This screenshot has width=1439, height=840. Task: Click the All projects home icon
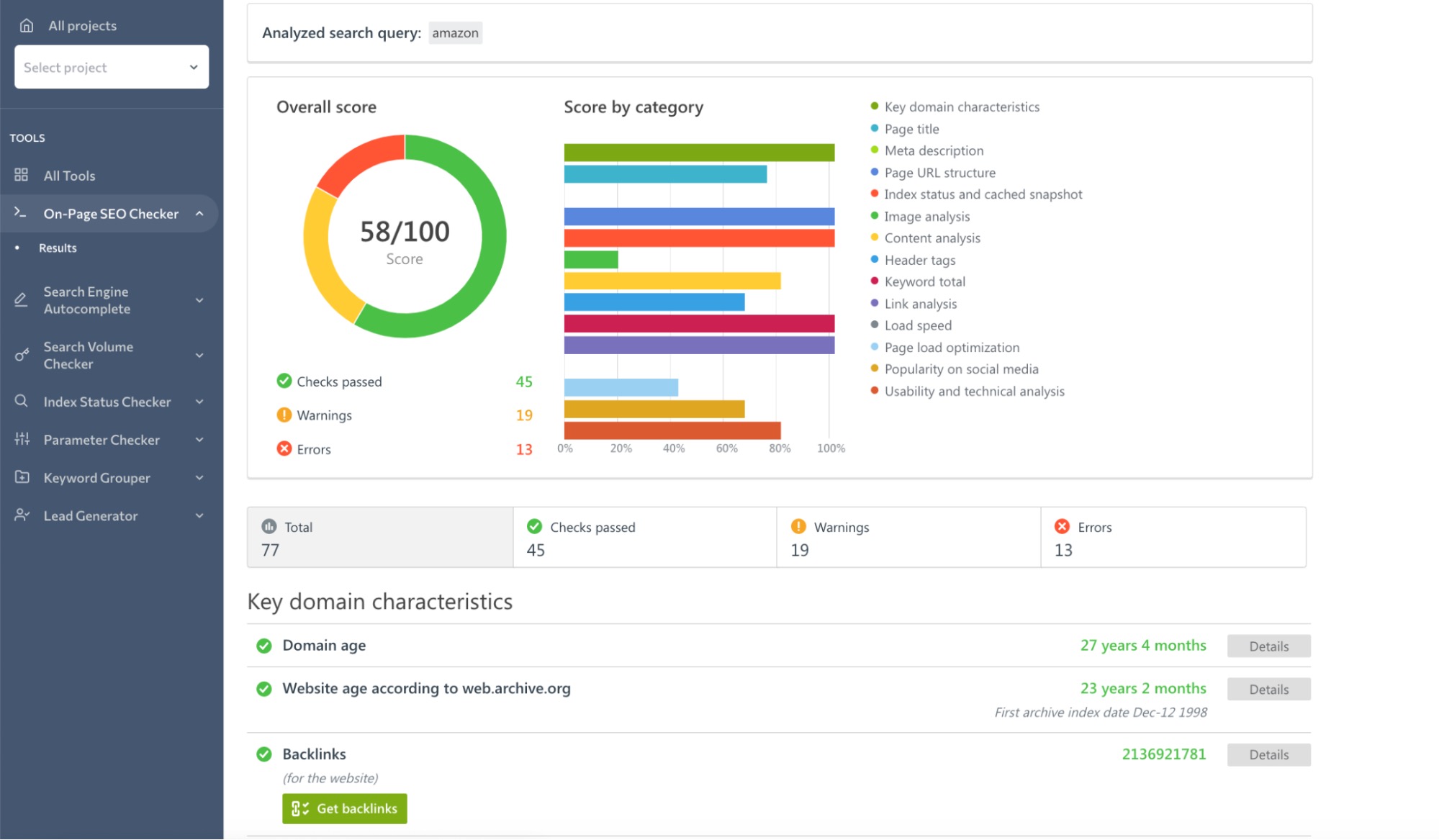tap(26, 25)
